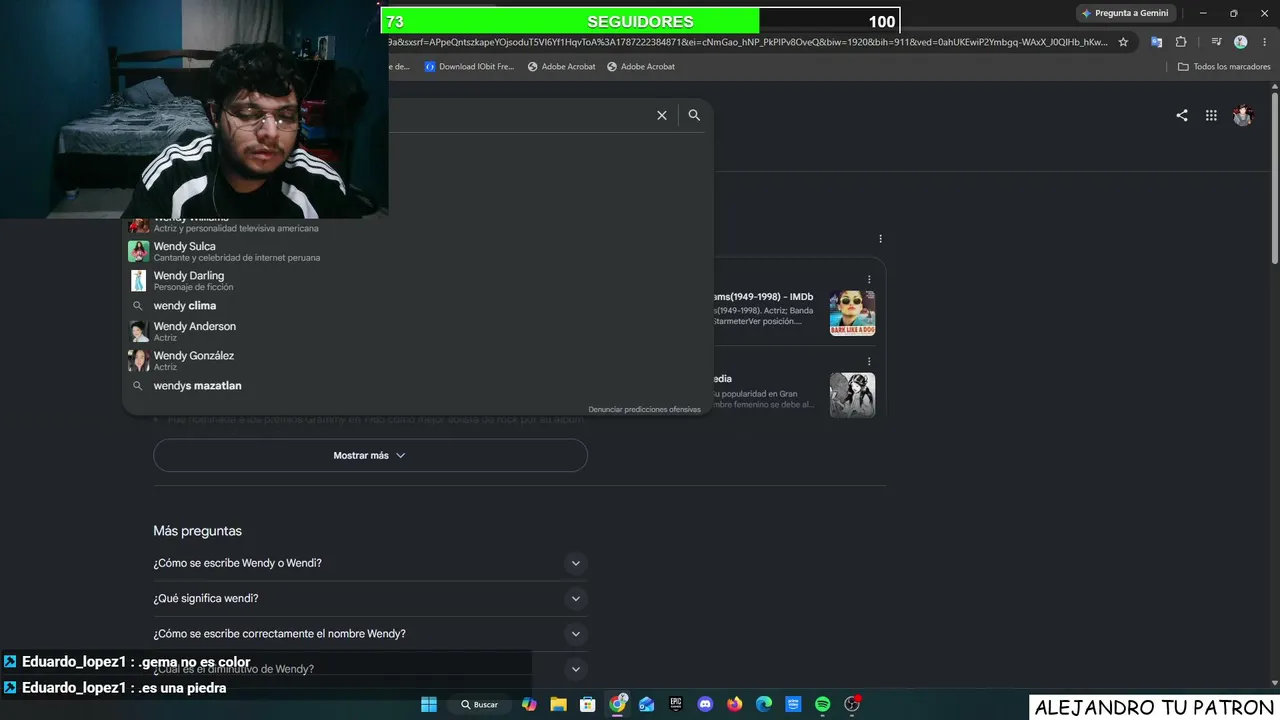Viewport: 1280px width, 720px height.
Task: Select the 'Wendy Anderson' suggestion
Action: tap(417, 331)
